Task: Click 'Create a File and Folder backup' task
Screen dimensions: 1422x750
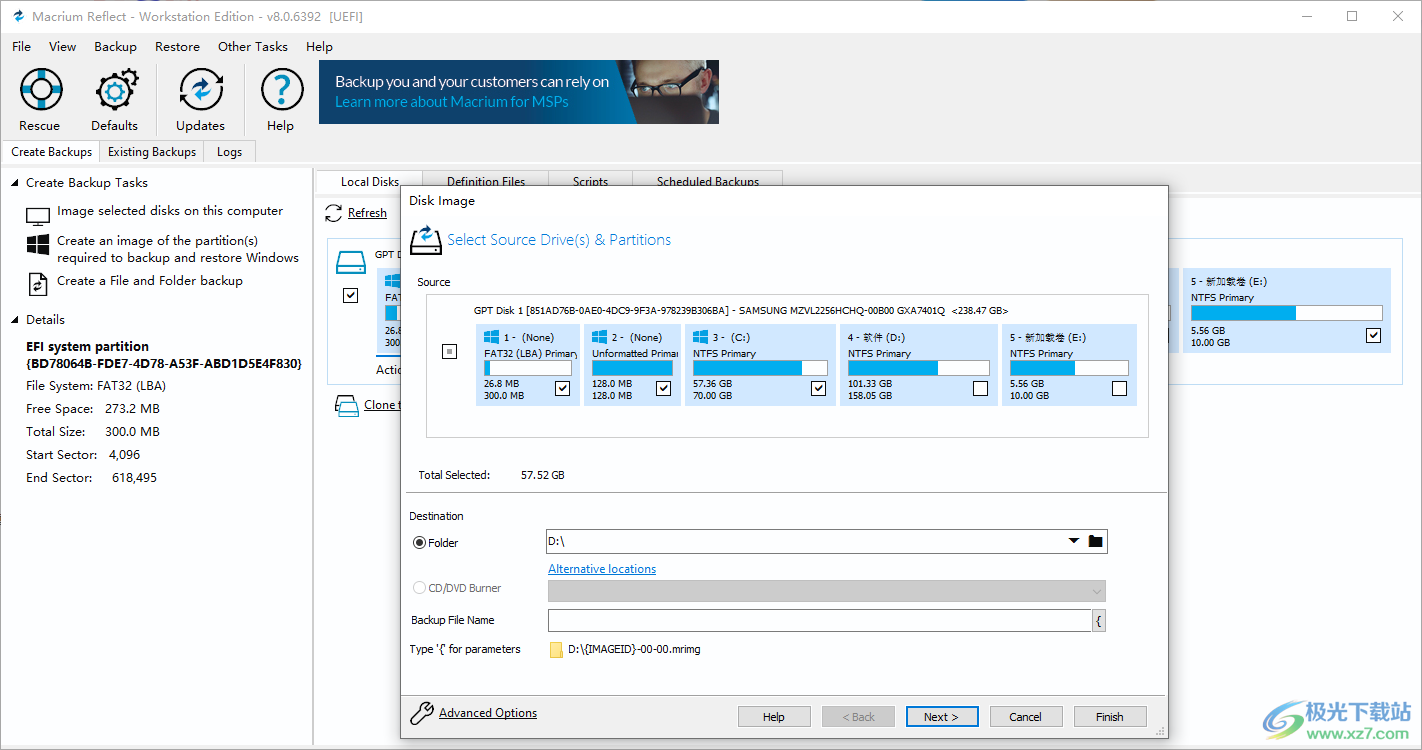Action: [150, 281]
